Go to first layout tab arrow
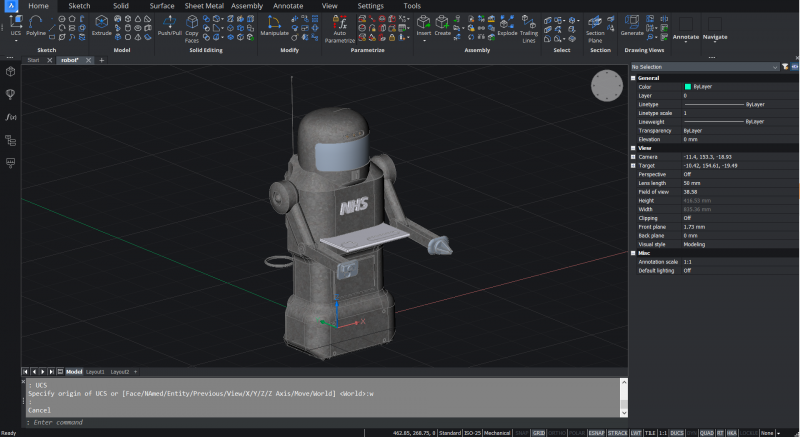The height and width of the screenshot is (437, 800). (26, 372)
